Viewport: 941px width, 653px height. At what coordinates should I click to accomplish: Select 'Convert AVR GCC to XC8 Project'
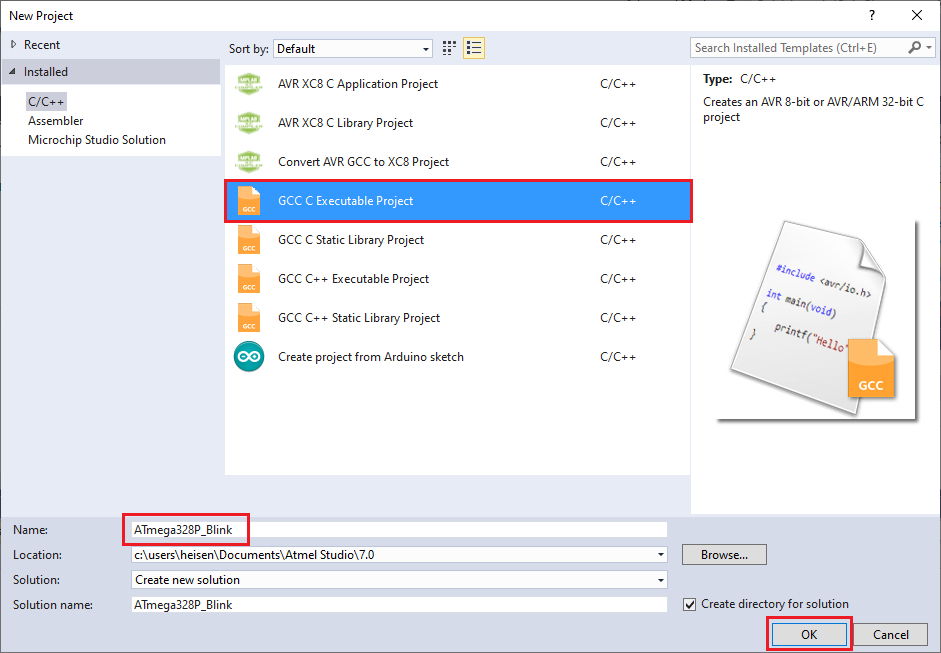click(457, 162)
